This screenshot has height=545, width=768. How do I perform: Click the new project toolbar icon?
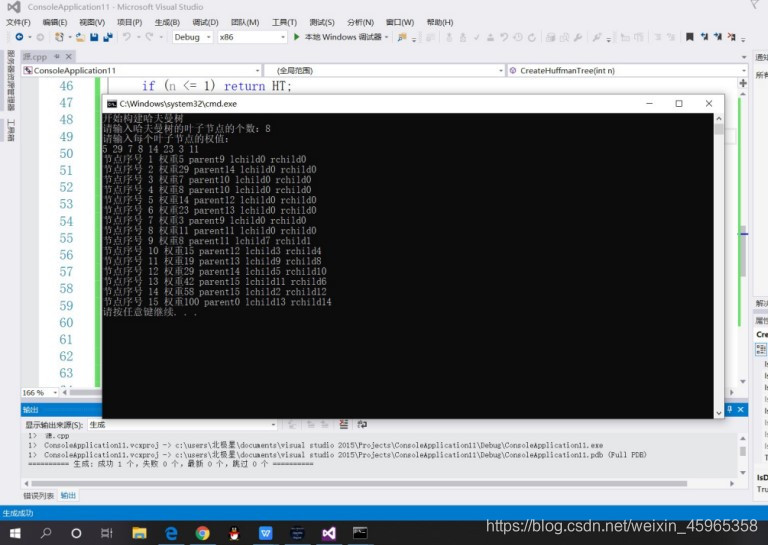click(59, 37)
